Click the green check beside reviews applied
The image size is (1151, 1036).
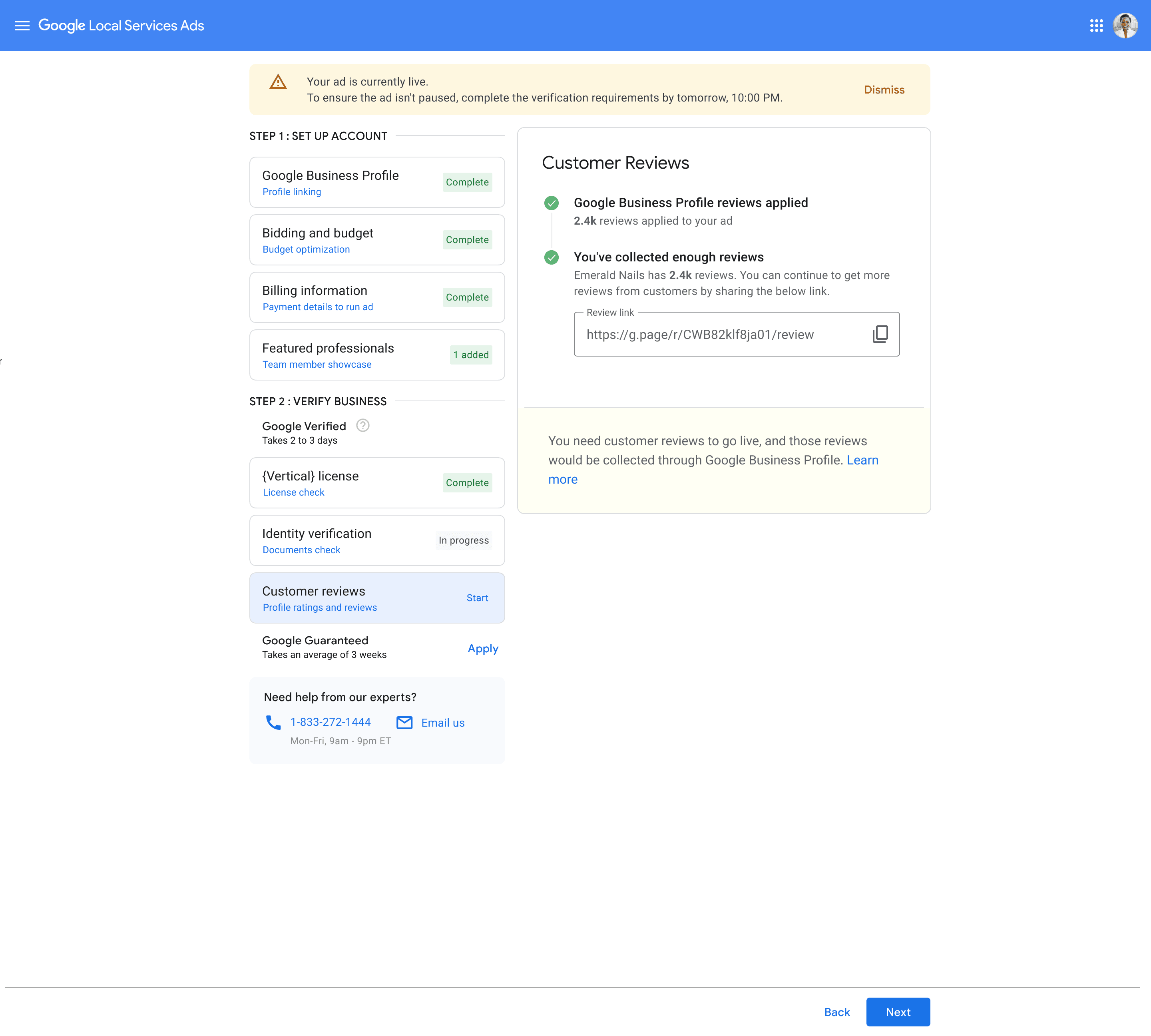pos(551,203)
